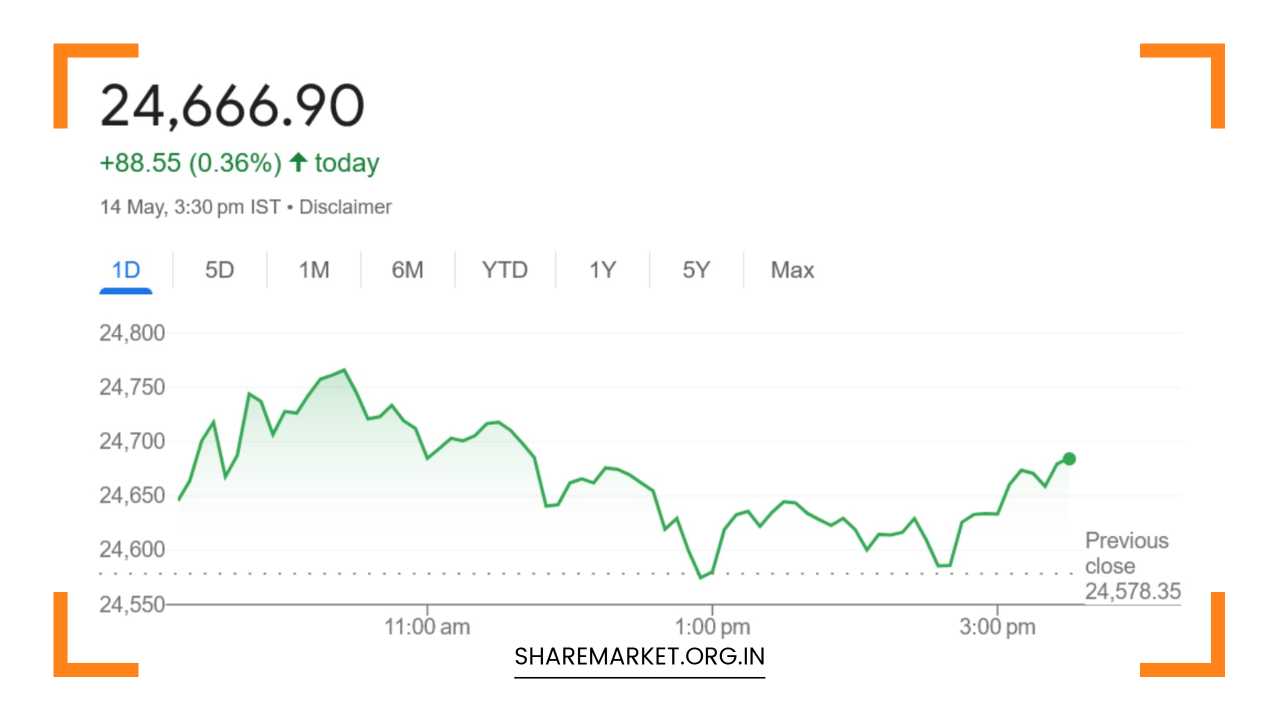Open the 1M chart range
This screenshot has width=1280, height=720.
point(314,270)
